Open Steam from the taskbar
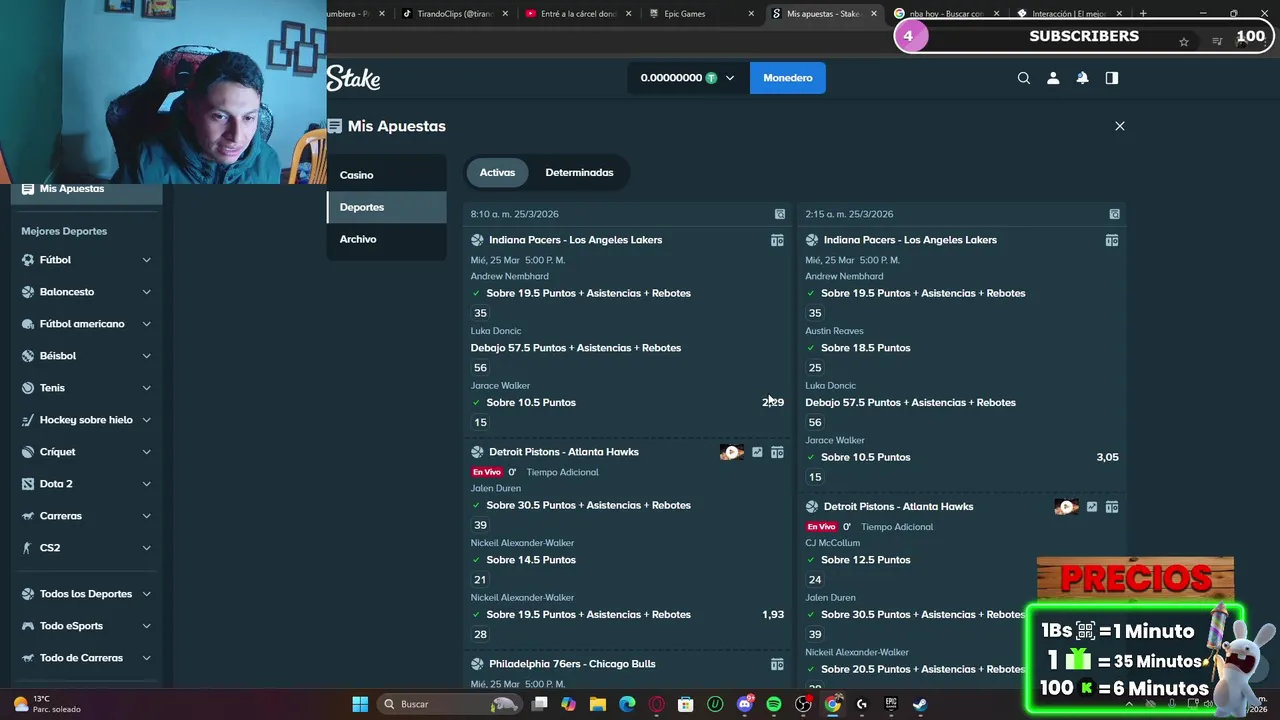Screen dimensions: 1280x720 920,704
